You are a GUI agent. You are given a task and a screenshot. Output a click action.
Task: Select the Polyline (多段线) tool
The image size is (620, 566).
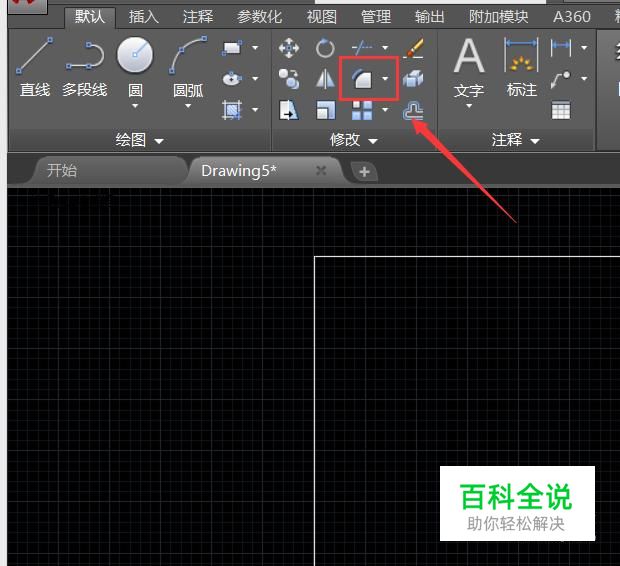click(x=85, y=67)
